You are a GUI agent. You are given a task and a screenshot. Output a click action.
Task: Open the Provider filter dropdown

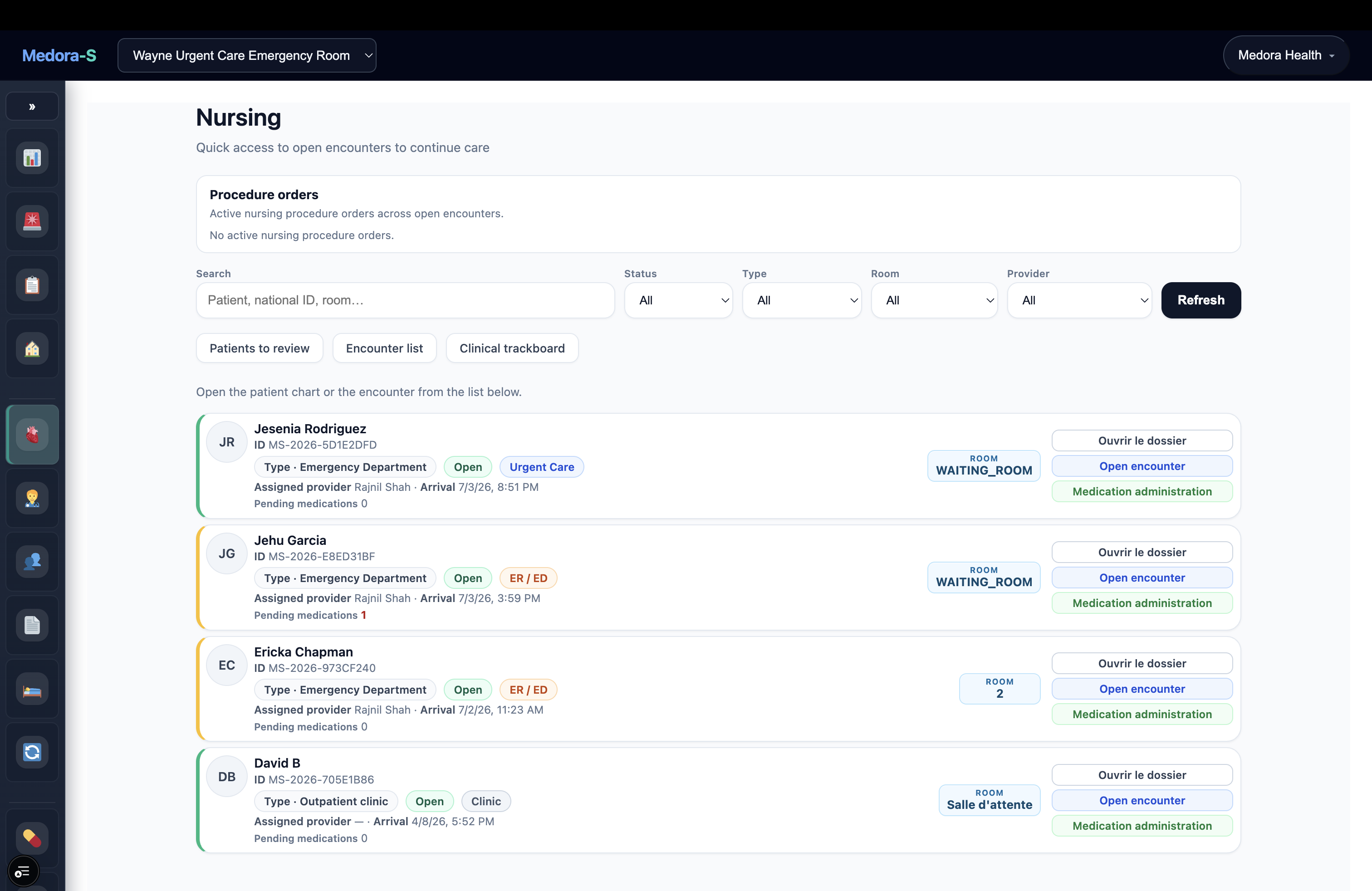point(1079,300)
